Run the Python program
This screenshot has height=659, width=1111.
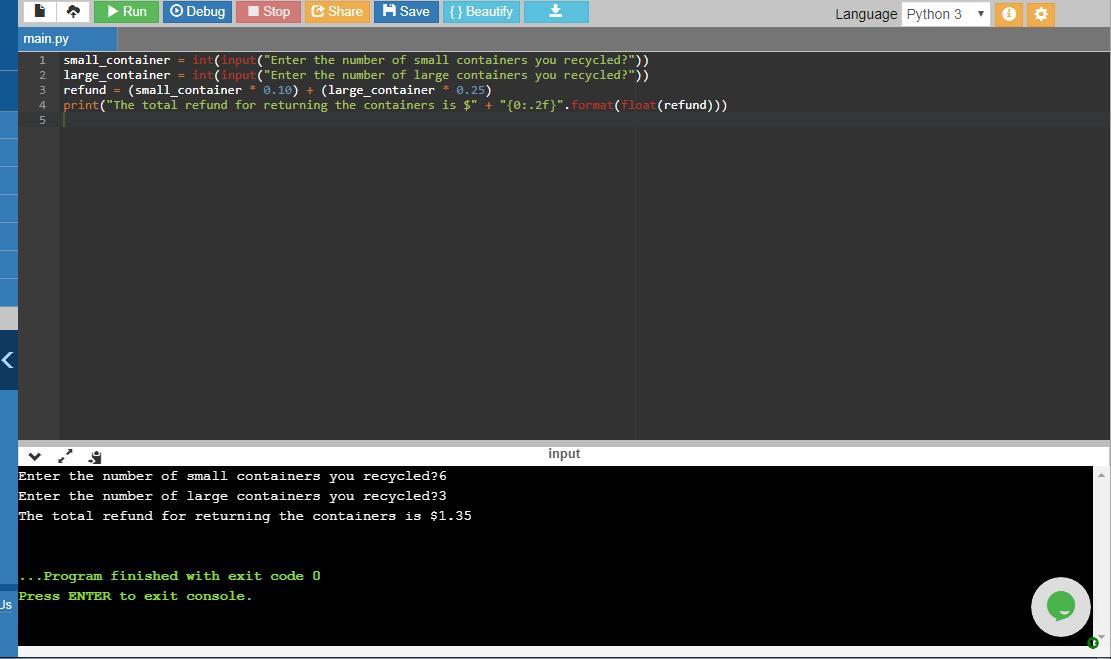pos(126,11)
